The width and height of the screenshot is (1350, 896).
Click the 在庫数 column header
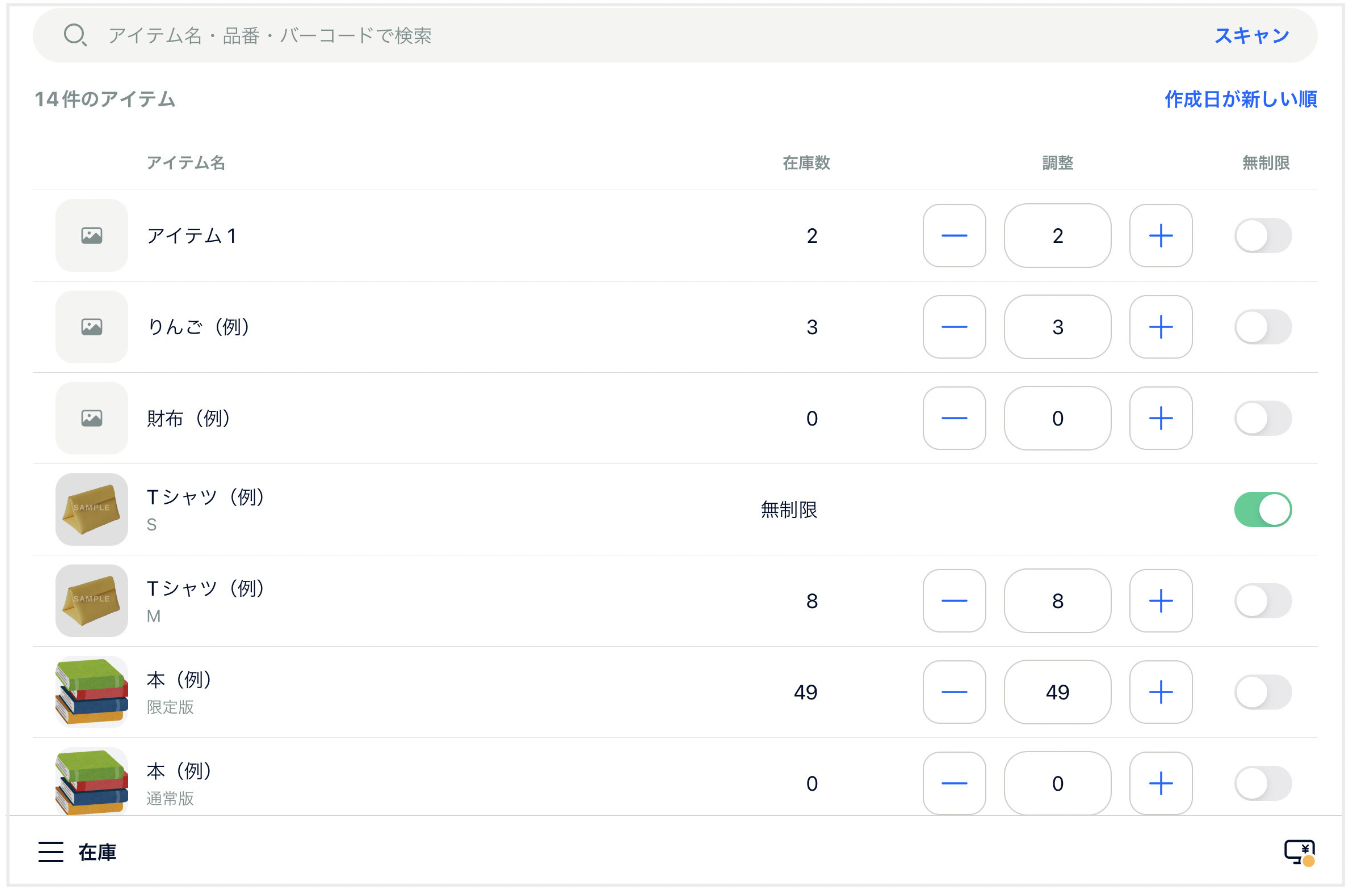tap(806, 163)
